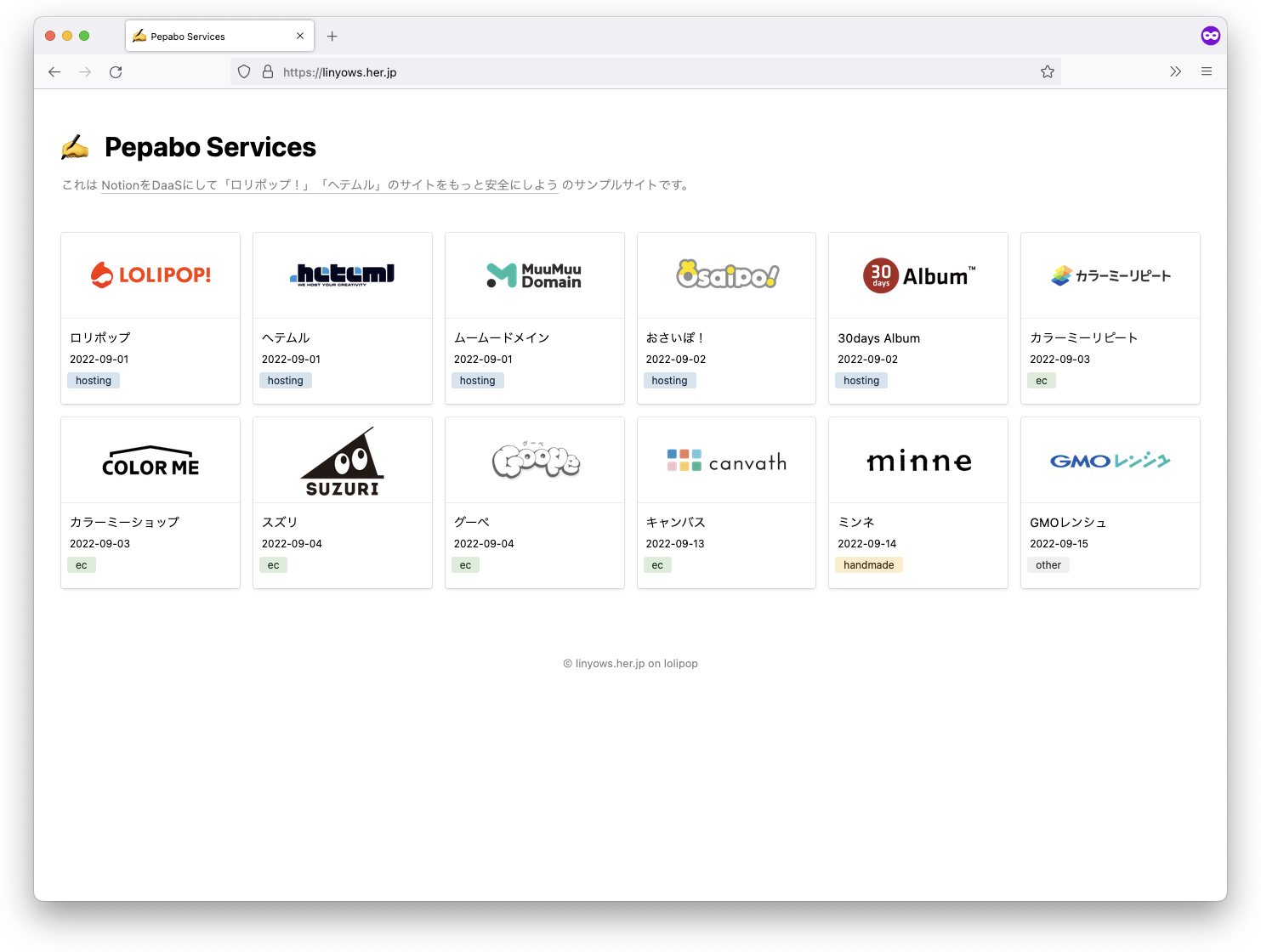Click the LOLIPOP! logo
This screenshot has width=1261, height=952.
pos(150,275)
